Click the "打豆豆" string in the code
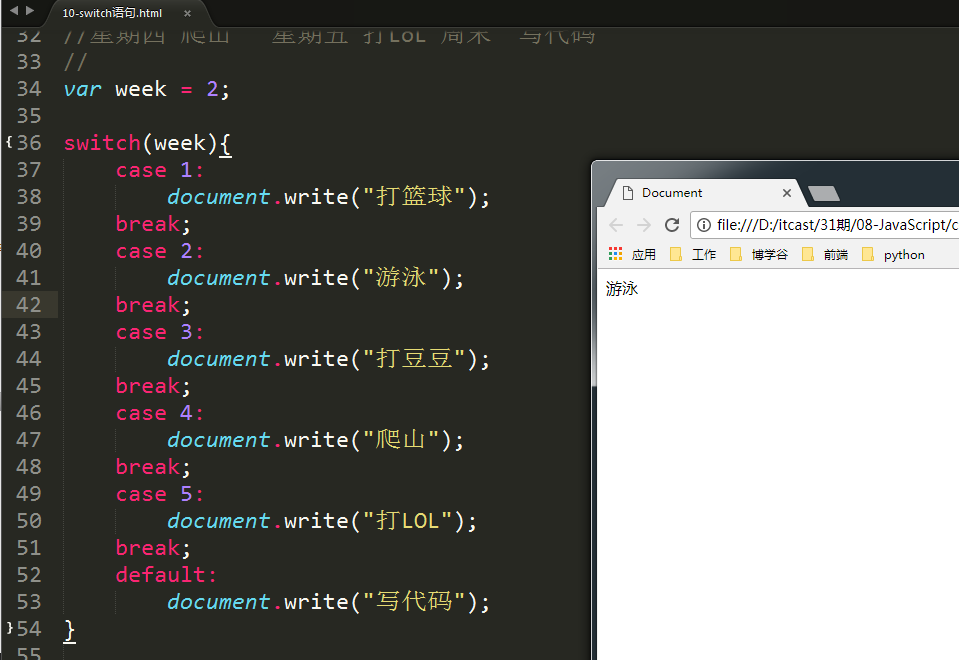959x660 pixels. [x=414, y=359]
